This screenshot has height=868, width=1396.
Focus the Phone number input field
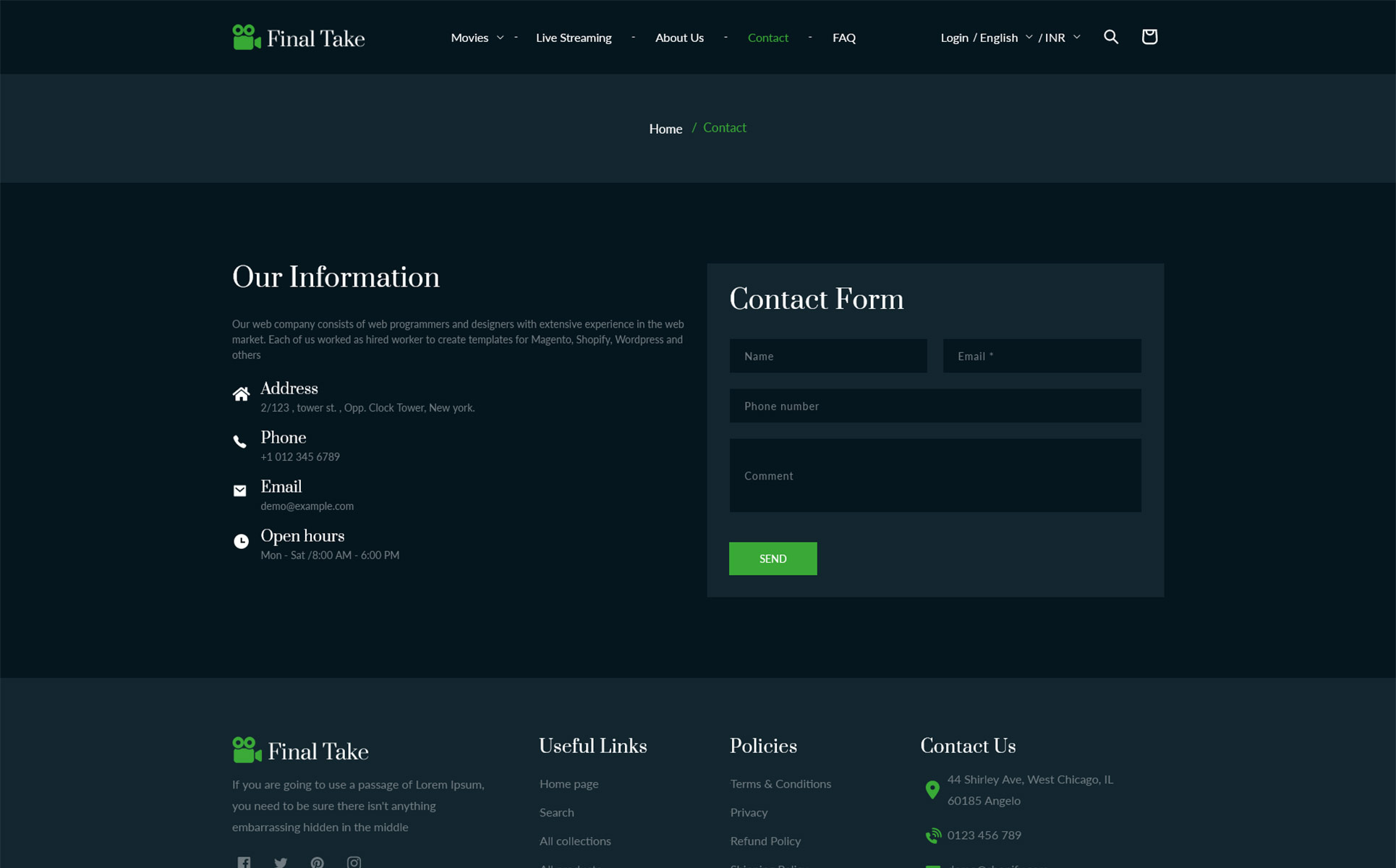pos(935,406)
